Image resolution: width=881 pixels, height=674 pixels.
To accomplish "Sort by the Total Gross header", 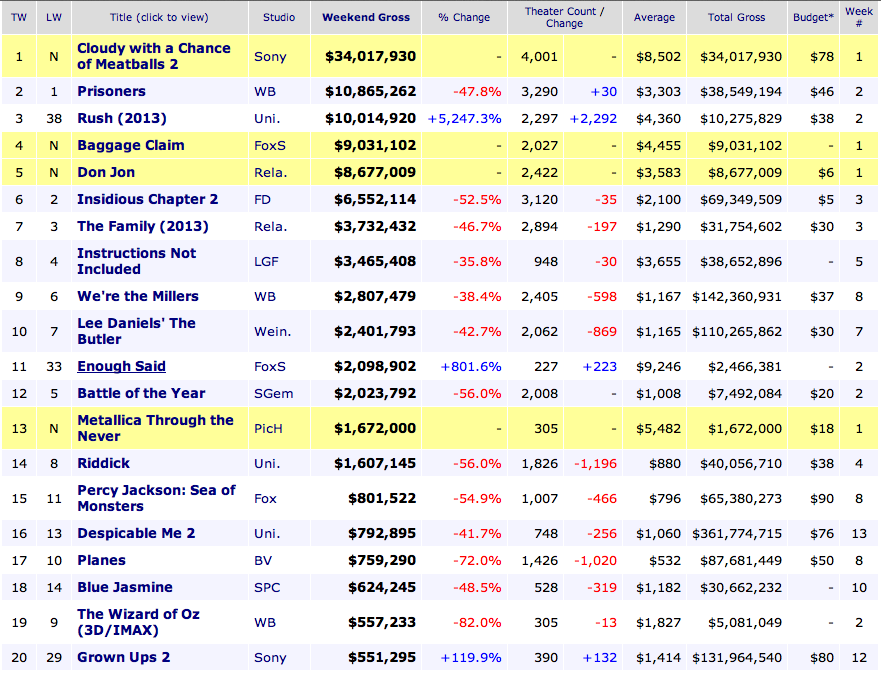I will click(736, 17).
